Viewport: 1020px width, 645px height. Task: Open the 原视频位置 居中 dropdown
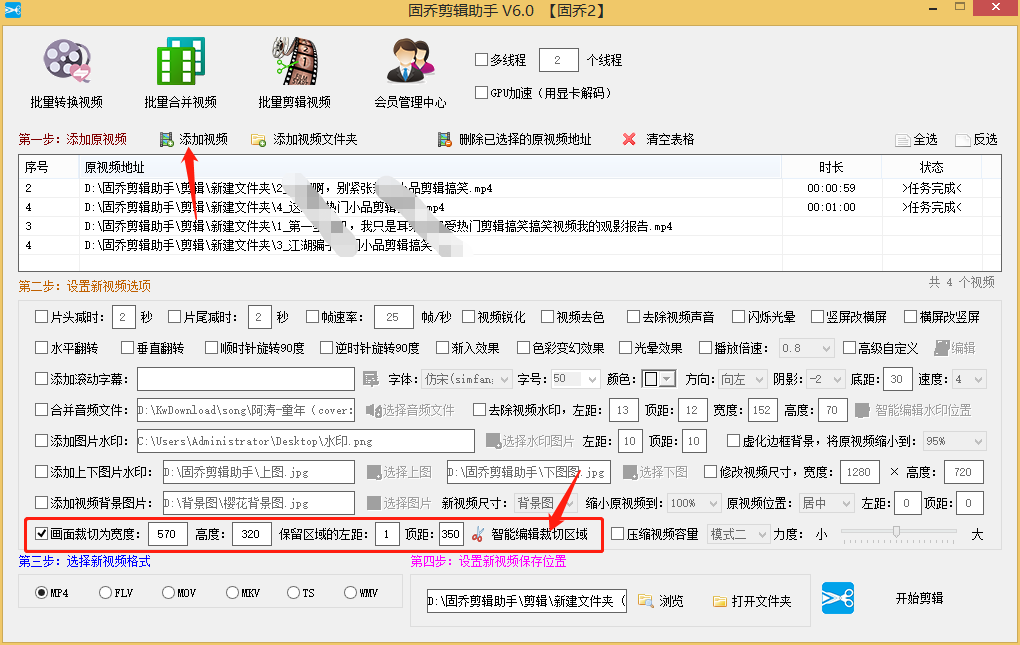(x=826, y=503)
